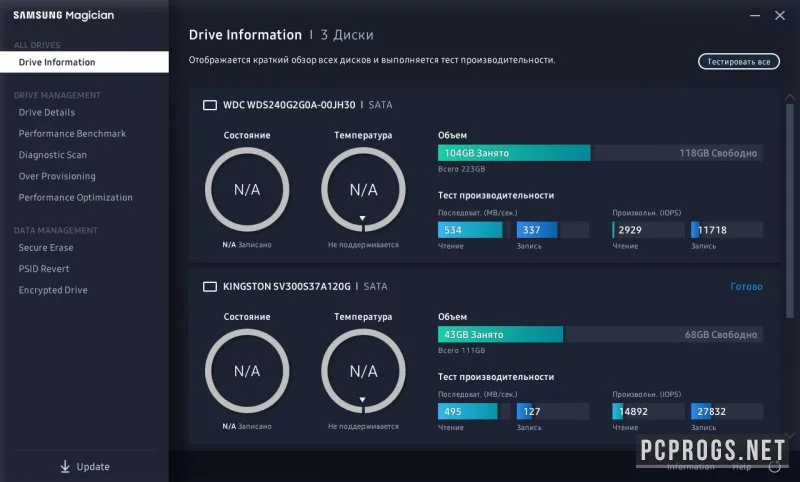The image size is (800, 482).
Task: Click Kingston random read value 14892
Action: (x=633, y=412)
